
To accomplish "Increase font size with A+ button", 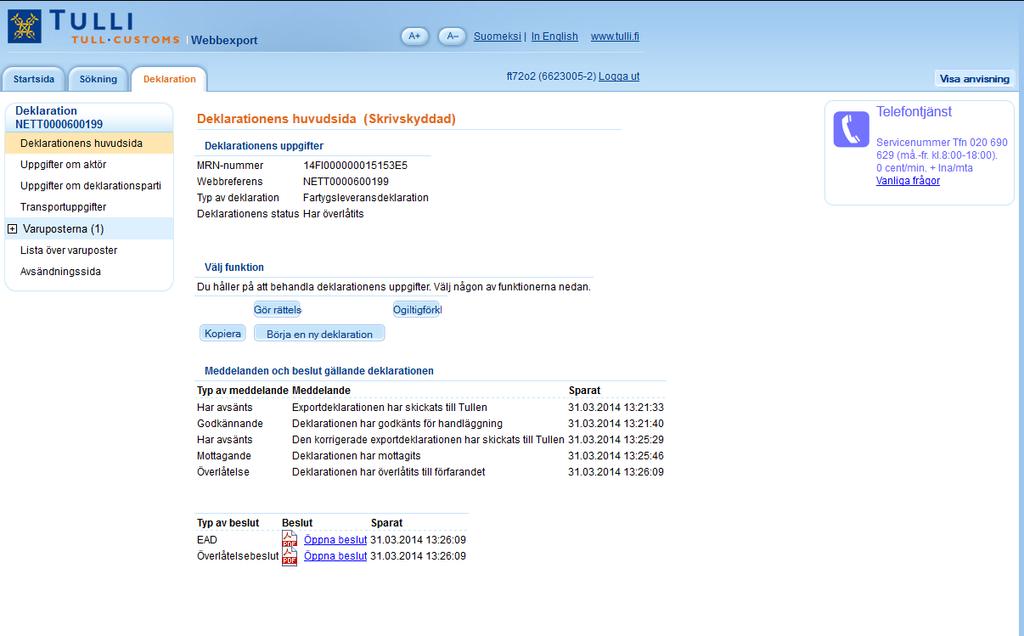I will (415, 37).
